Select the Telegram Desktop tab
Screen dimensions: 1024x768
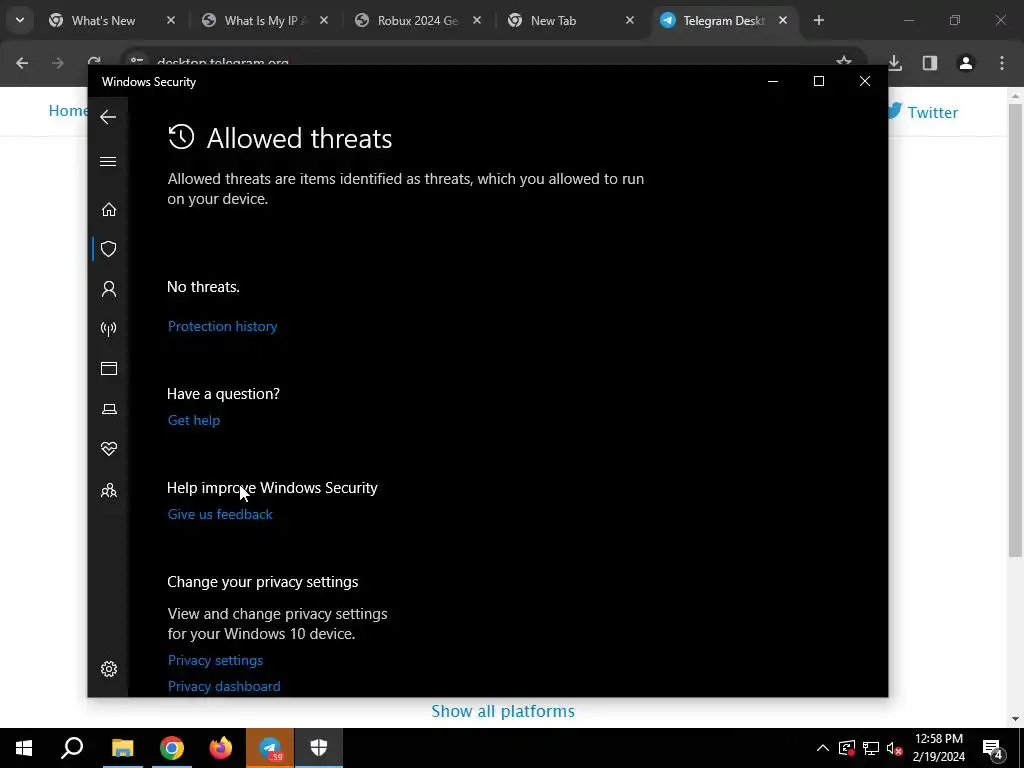722,20
